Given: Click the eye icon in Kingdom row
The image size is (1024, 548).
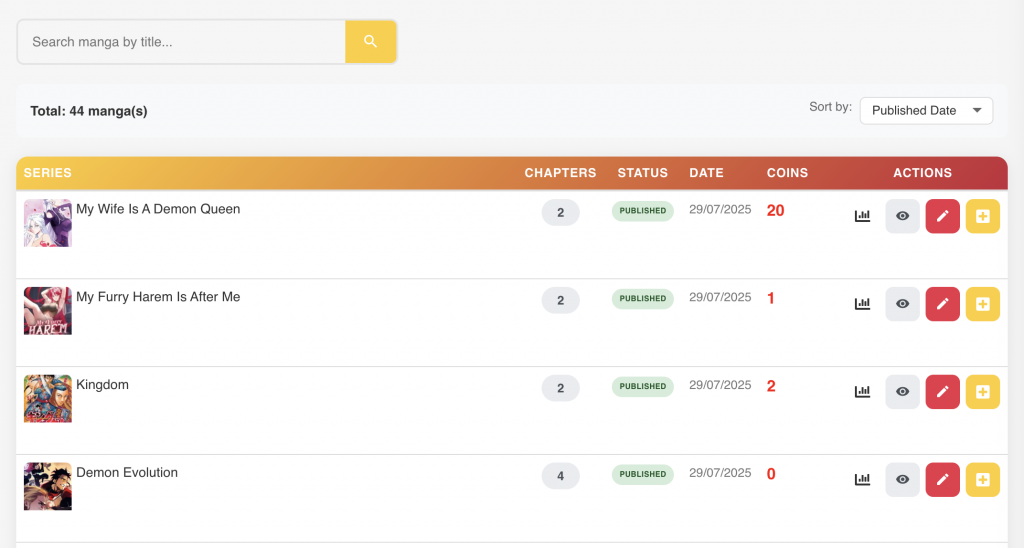Looking at the screenshot, I should 902,392.
